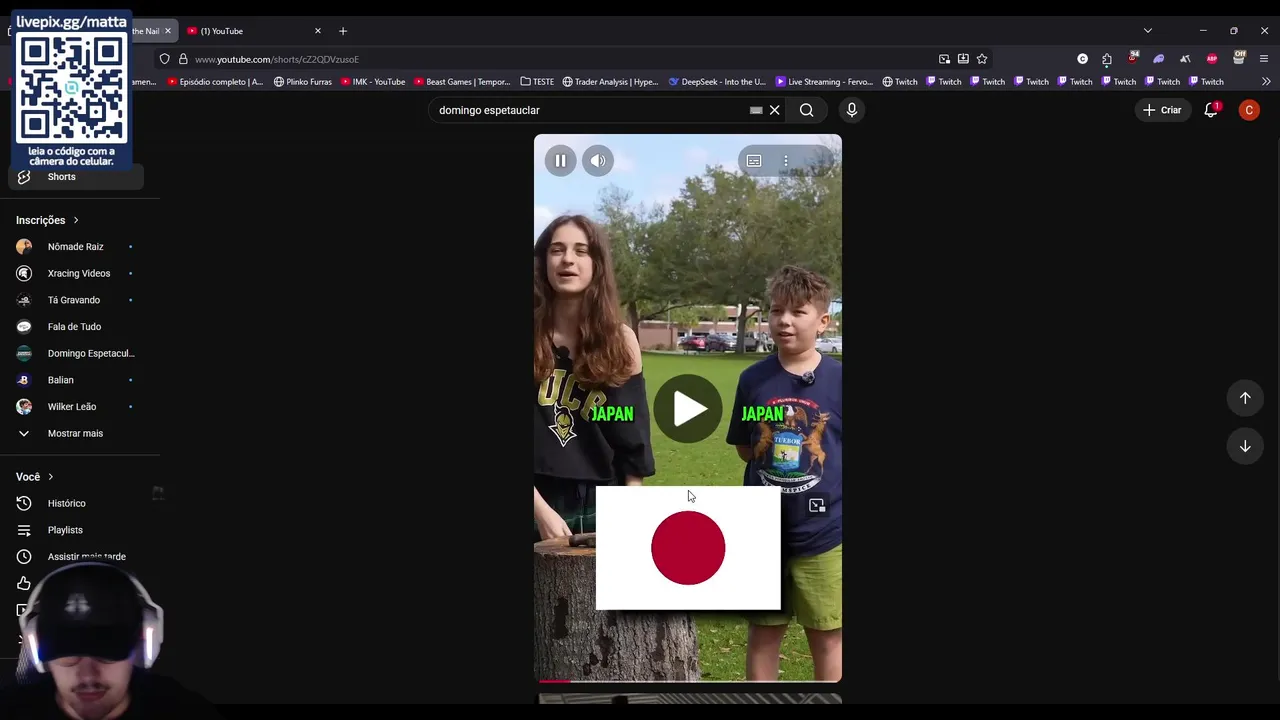Toggle picture-in-picture icon in address bar
This screenshot has height=720, width=1280.
point(944,59)
